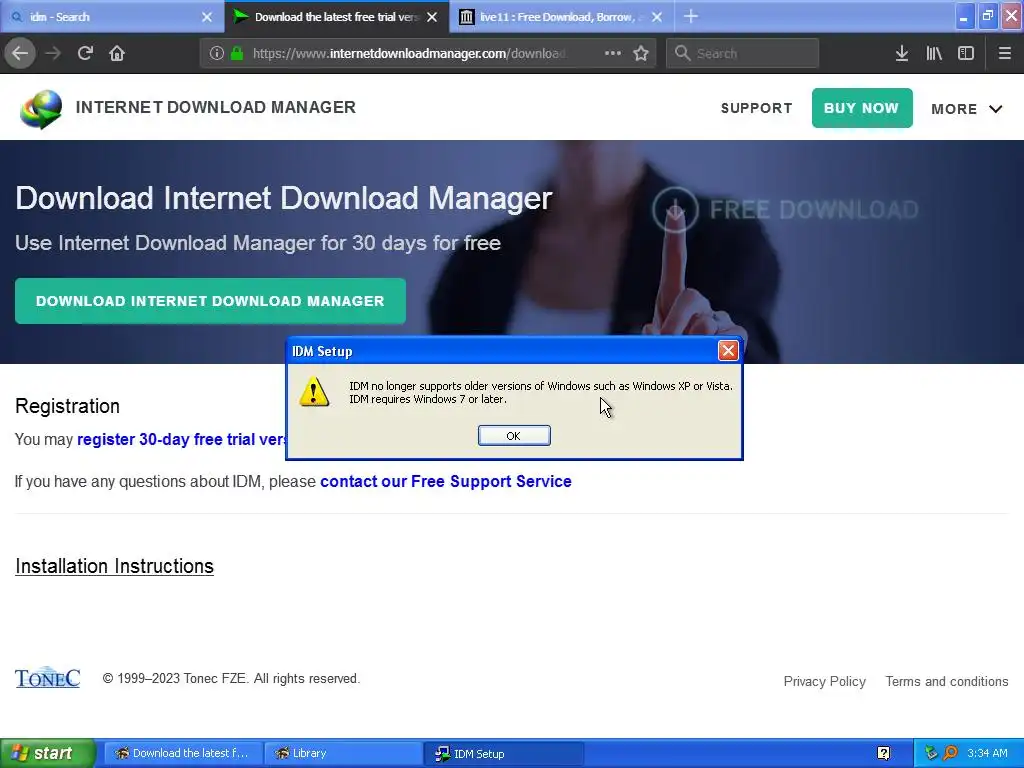Viewport: 1024px width, 768px height.
Task: Click DOWNLOAD INTERNET DOWNLOAD MANAGER button
Action: coord(210,301)
